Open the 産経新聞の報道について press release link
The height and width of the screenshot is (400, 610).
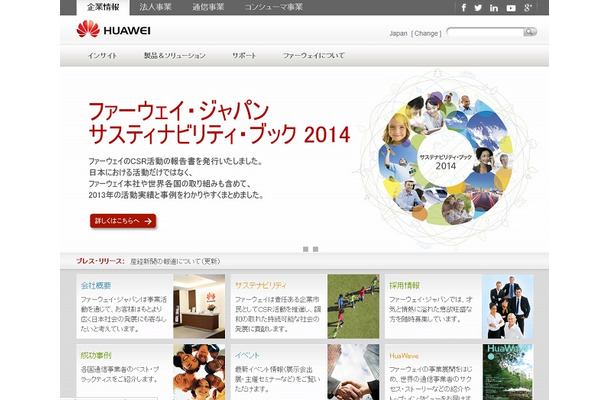175,261
